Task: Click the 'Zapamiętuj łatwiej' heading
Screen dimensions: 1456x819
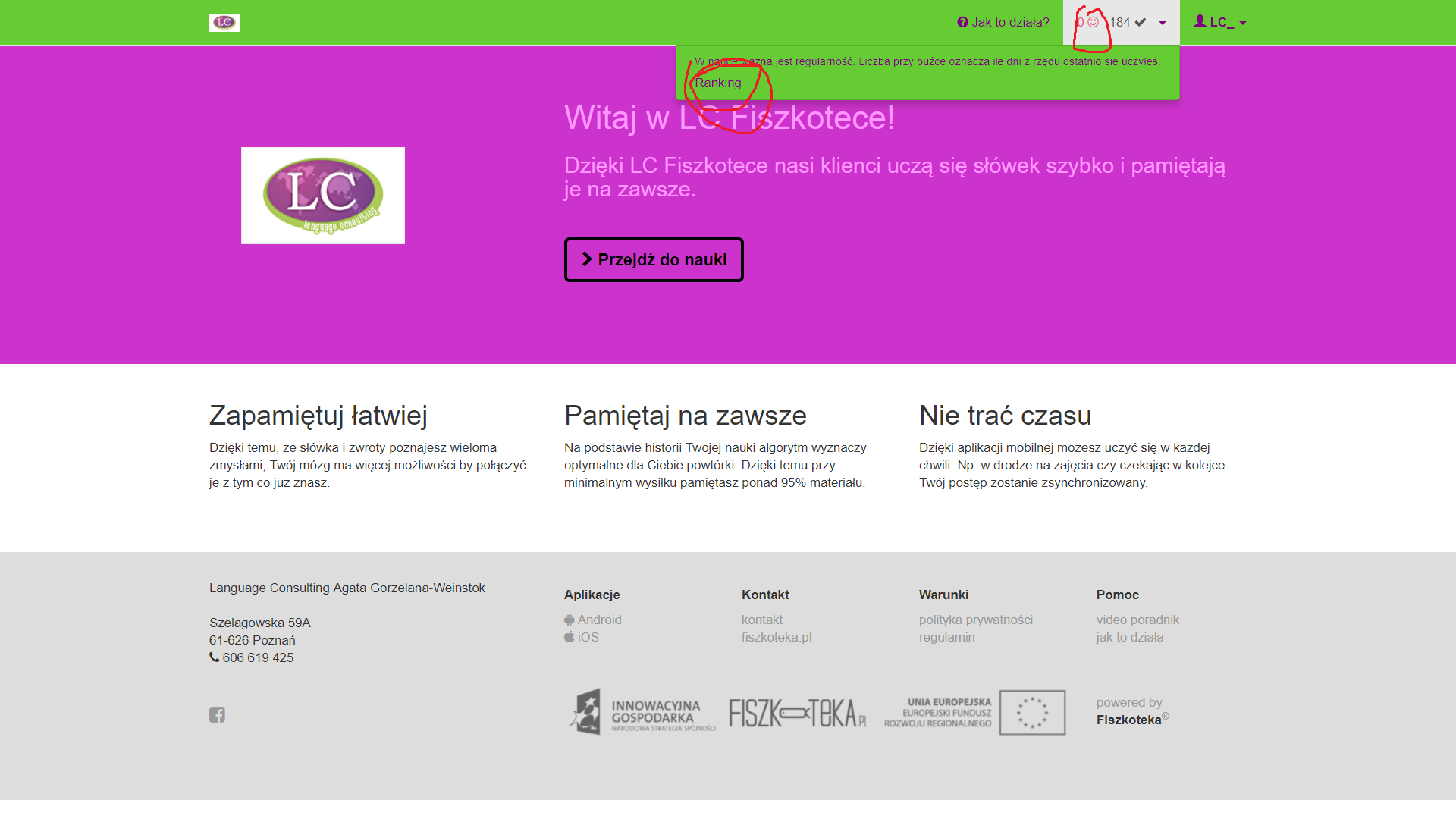Action: tap(318, 416)
